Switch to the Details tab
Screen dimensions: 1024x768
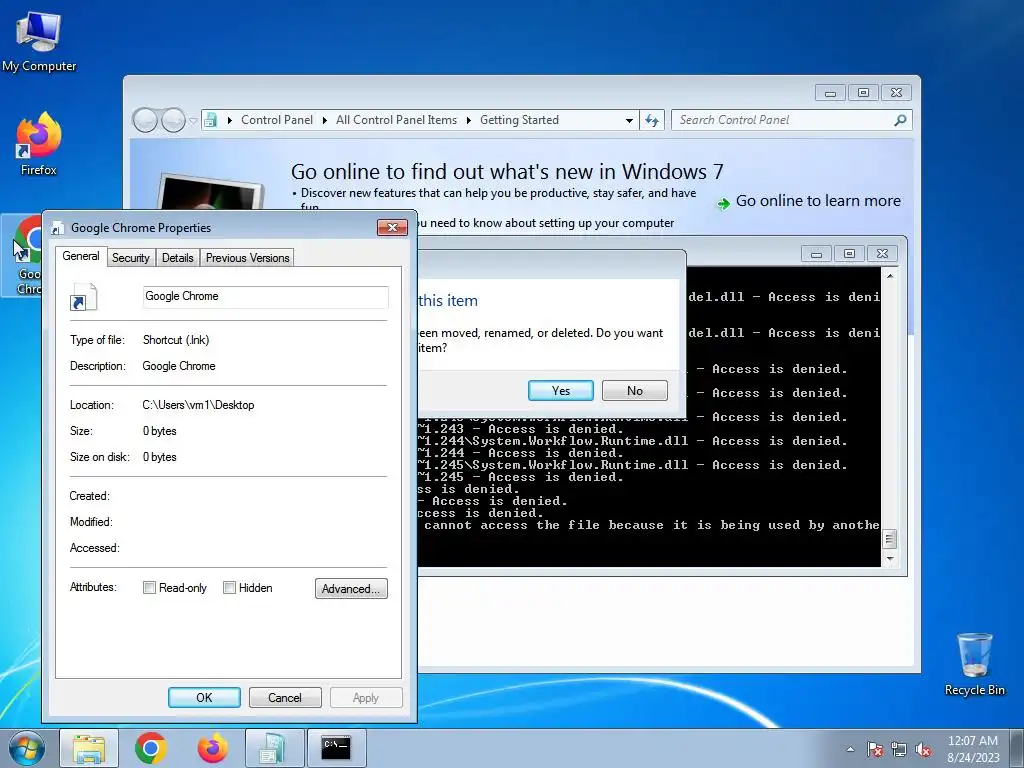(x=178, y=258)
